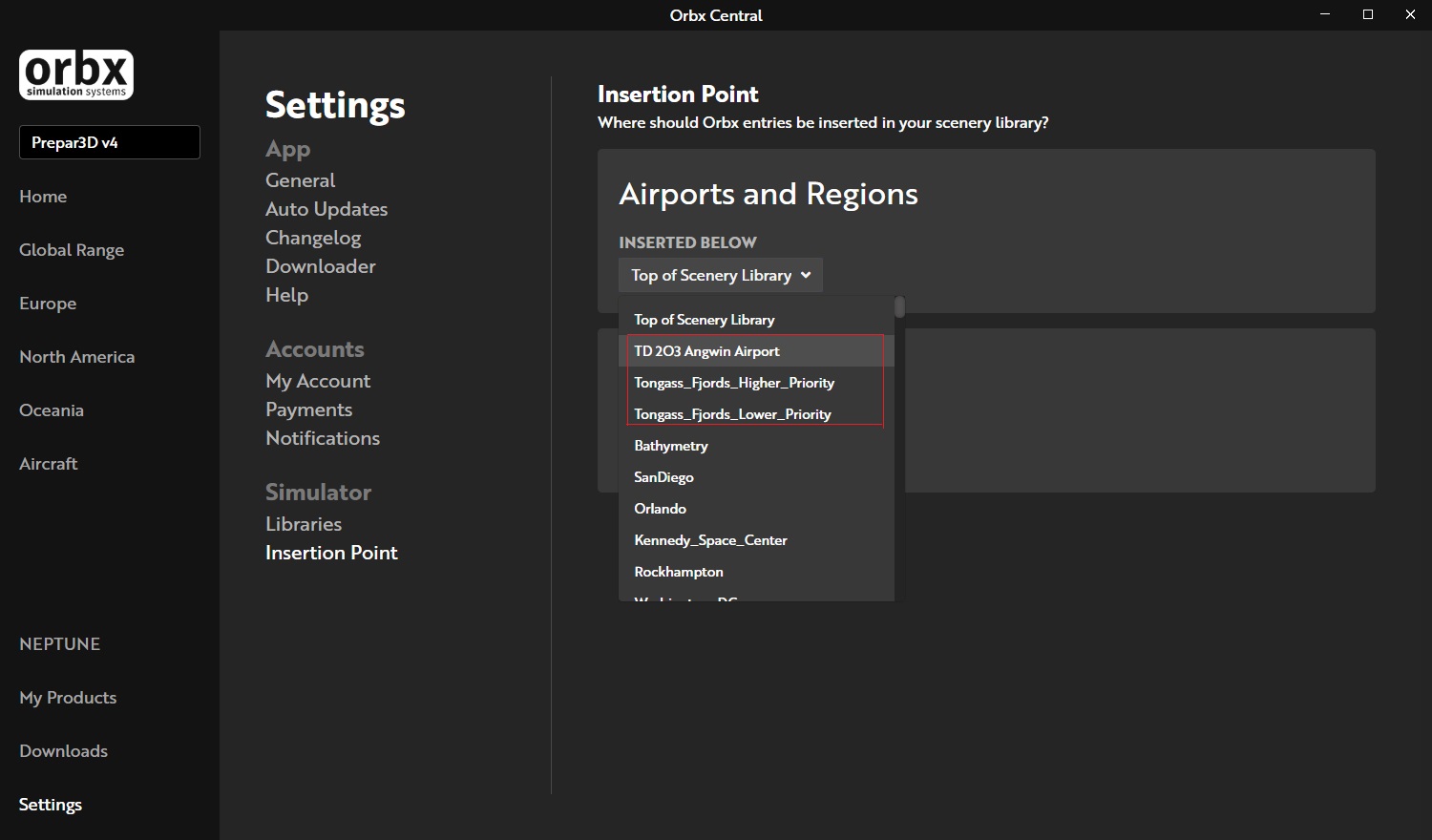Choose TD 2O3 Angwin Airport option
The width and height of the screenshot is (1432, 840).
coord(756,351)
